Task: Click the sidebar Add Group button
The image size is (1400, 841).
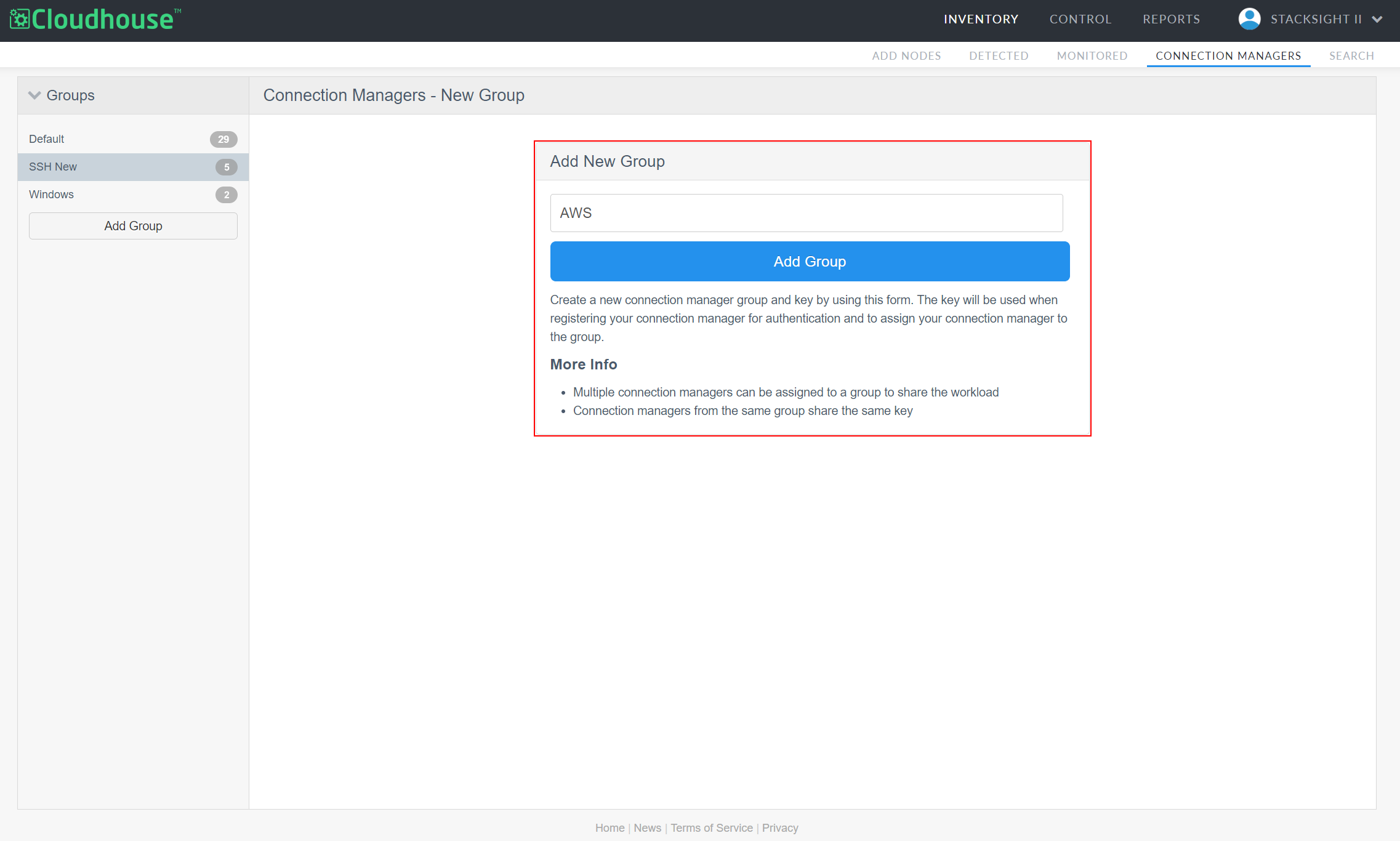Action: (x=133, y=226)
